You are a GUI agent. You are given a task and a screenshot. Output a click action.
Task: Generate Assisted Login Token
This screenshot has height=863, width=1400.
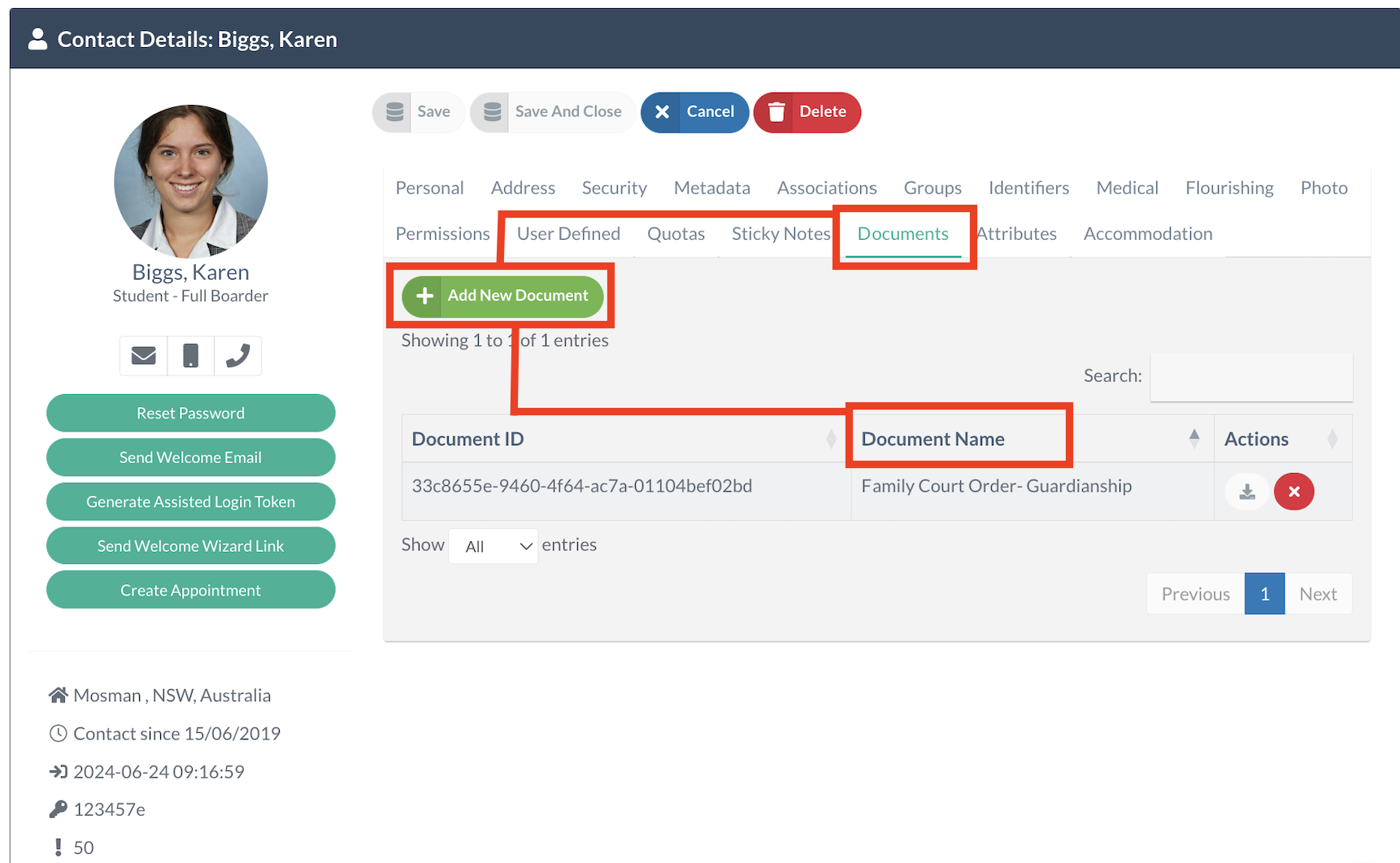190,501
